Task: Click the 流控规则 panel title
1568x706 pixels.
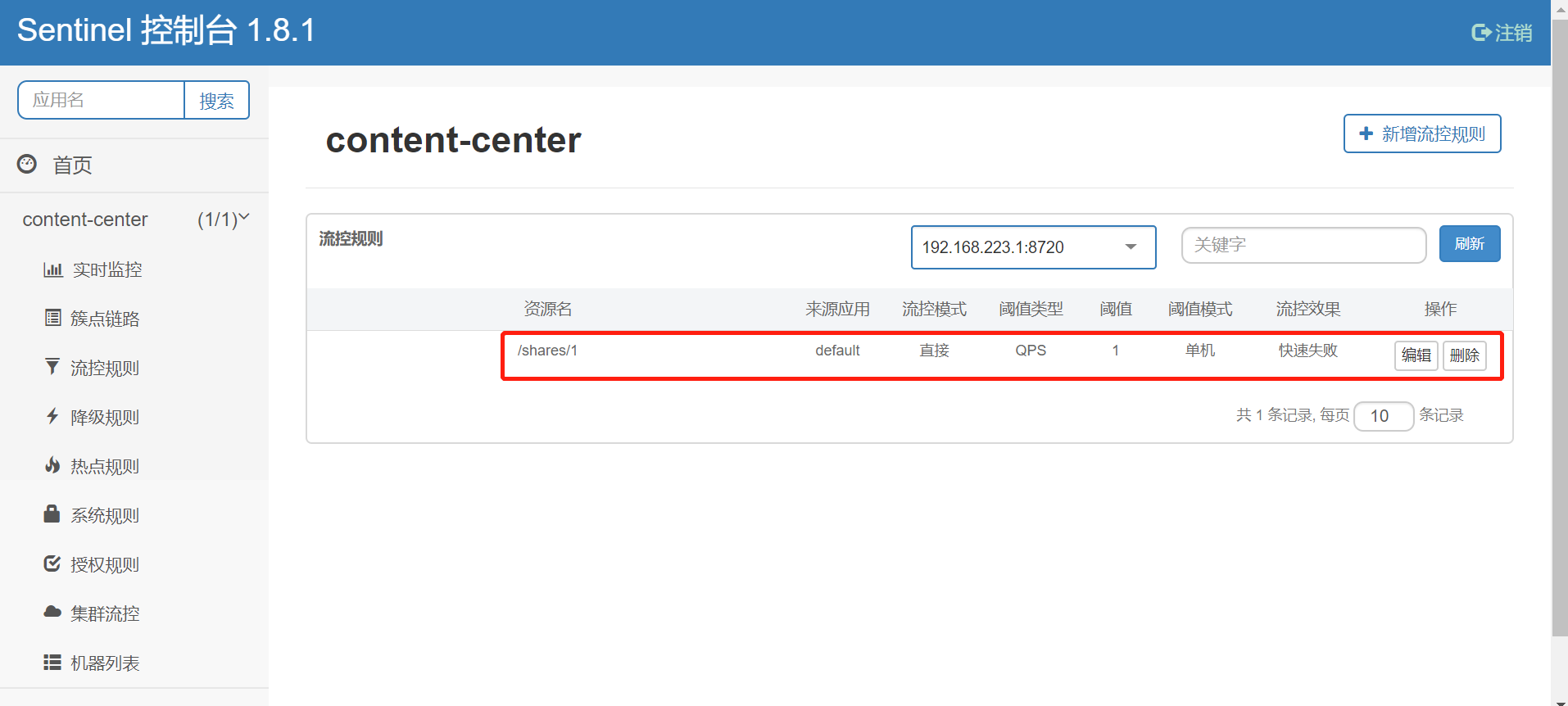Action: point(351,239)
